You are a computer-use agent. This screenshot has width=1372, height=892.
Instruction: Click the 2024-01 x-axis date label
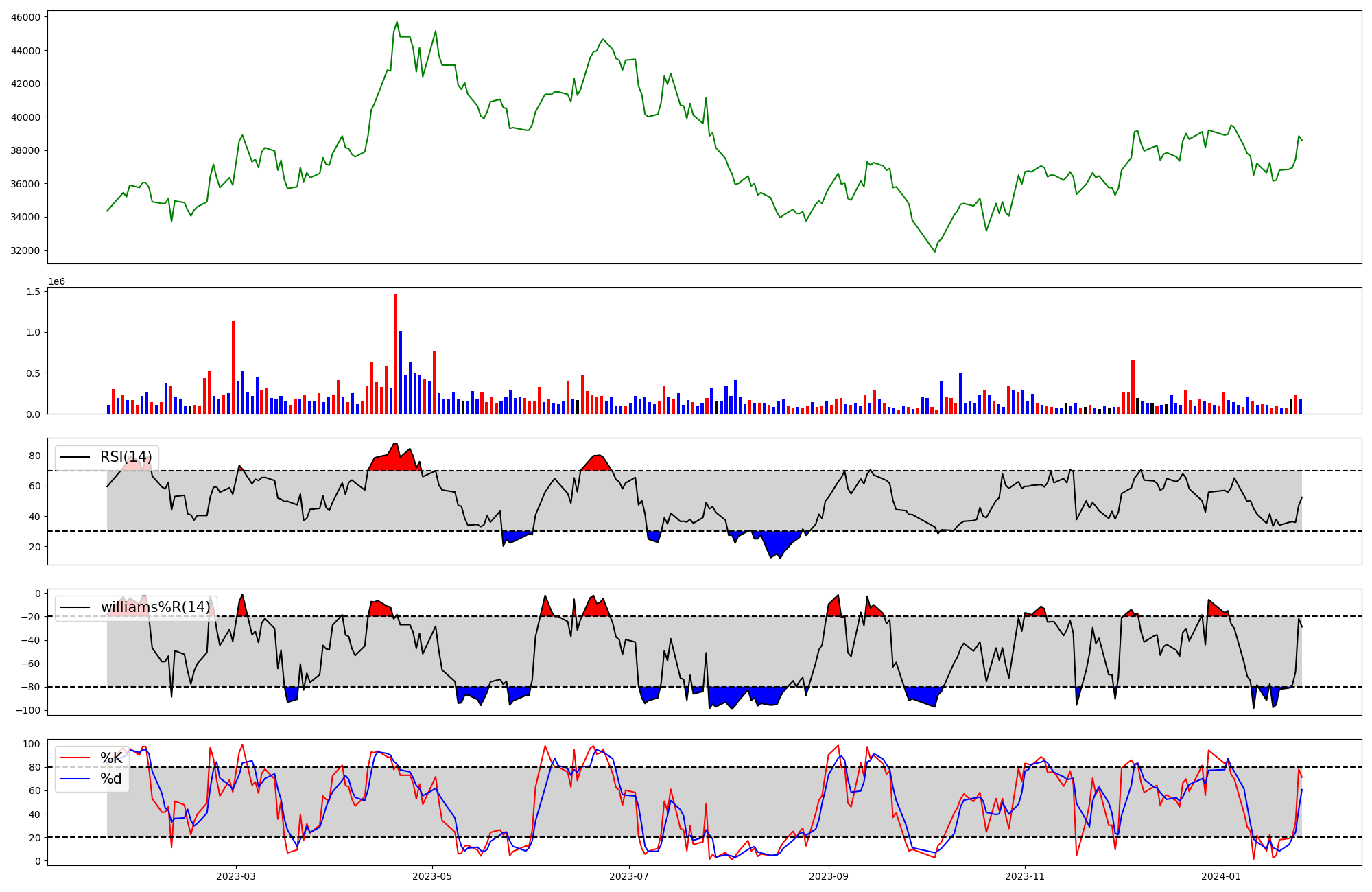pos(1222,876)
